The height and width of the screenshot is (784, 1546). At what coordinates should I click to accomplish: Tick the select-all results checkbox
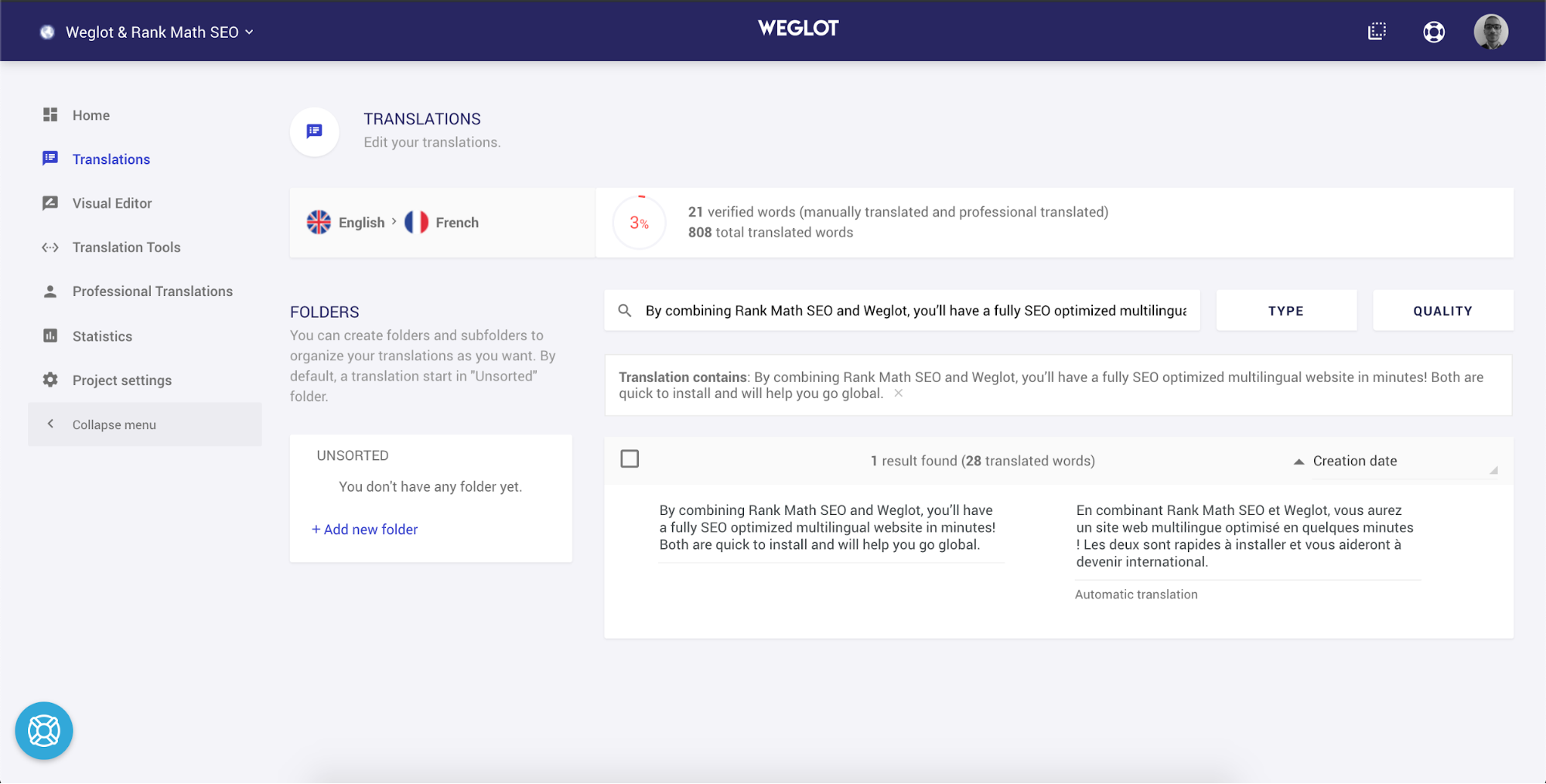pos(630,459)
